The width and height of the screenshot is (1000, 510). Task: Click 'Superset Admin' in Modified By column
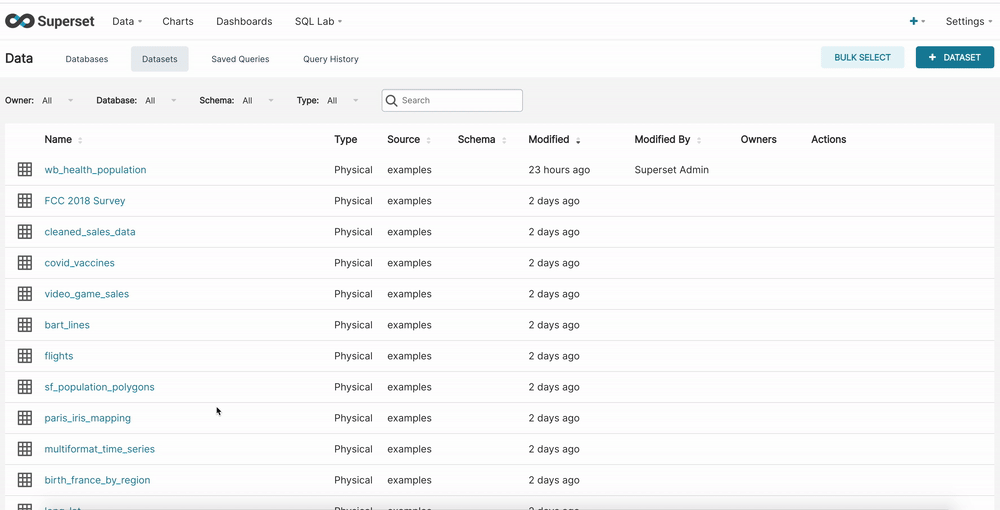(672, 170)
